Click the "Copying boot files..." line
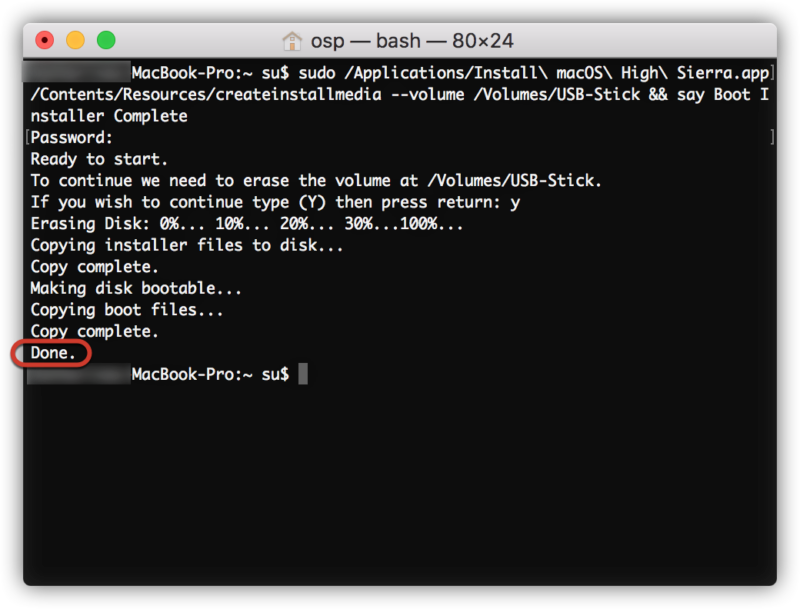 [x=126, y=310]
